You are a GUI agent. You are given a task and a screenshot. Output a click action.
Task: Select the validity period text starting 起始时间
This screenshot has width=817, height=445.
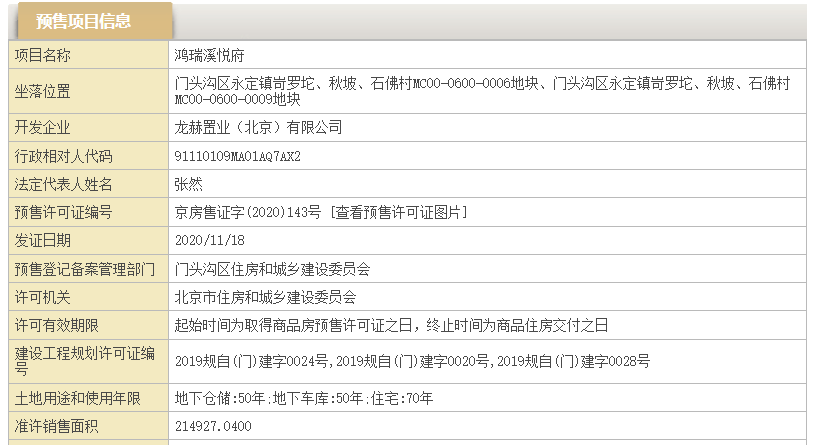391,325
